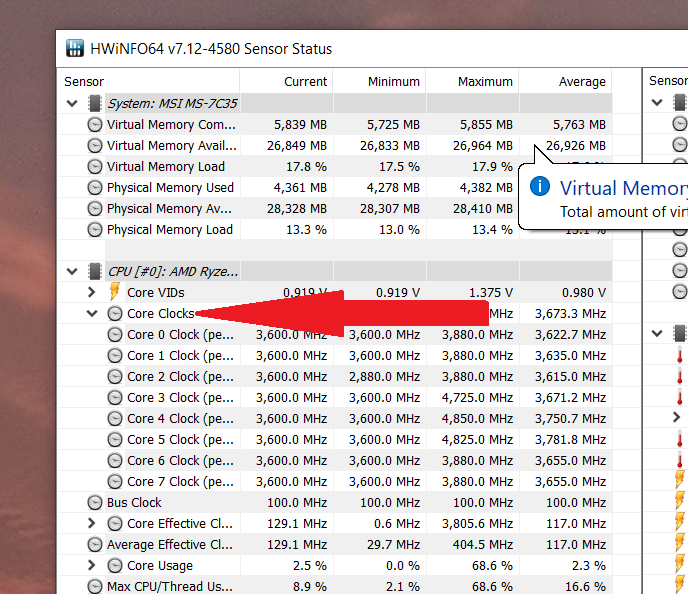This screenshot has height=594, width=688.
Task: Click the Current column header
Action: (305, 82)
